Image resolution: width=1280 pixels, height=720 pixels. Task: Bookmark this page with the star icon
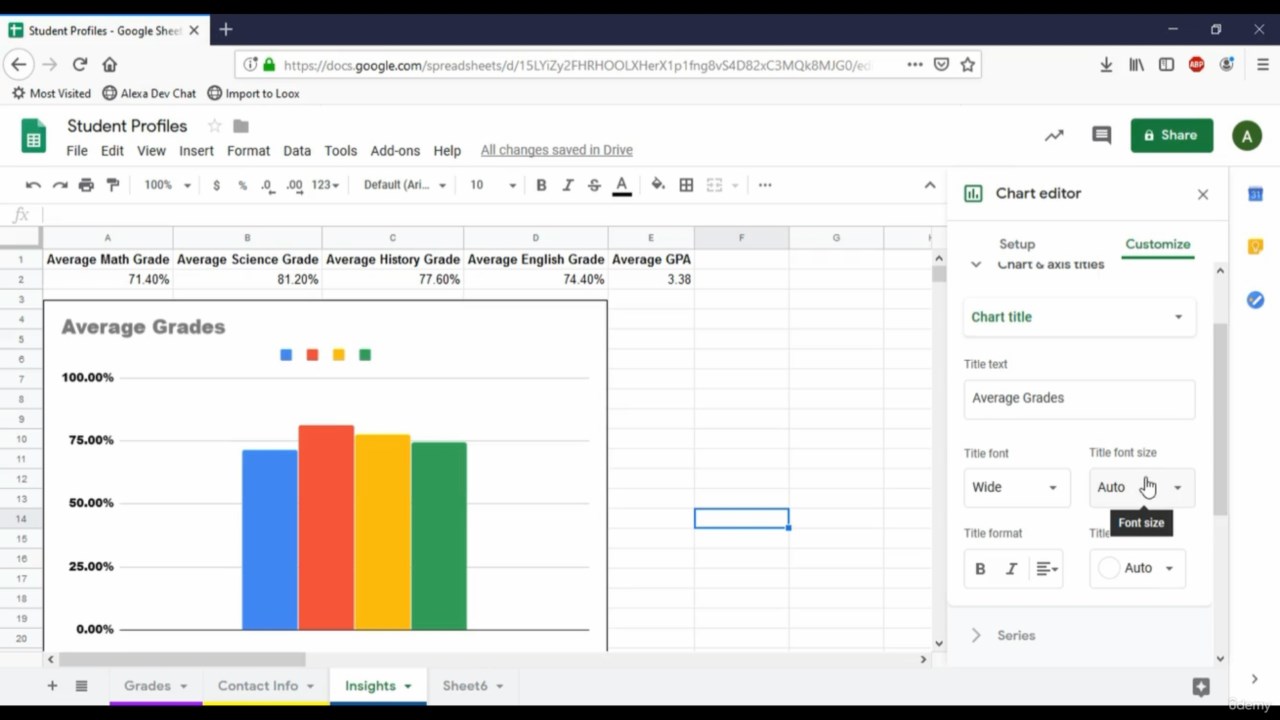click(968, 64)
